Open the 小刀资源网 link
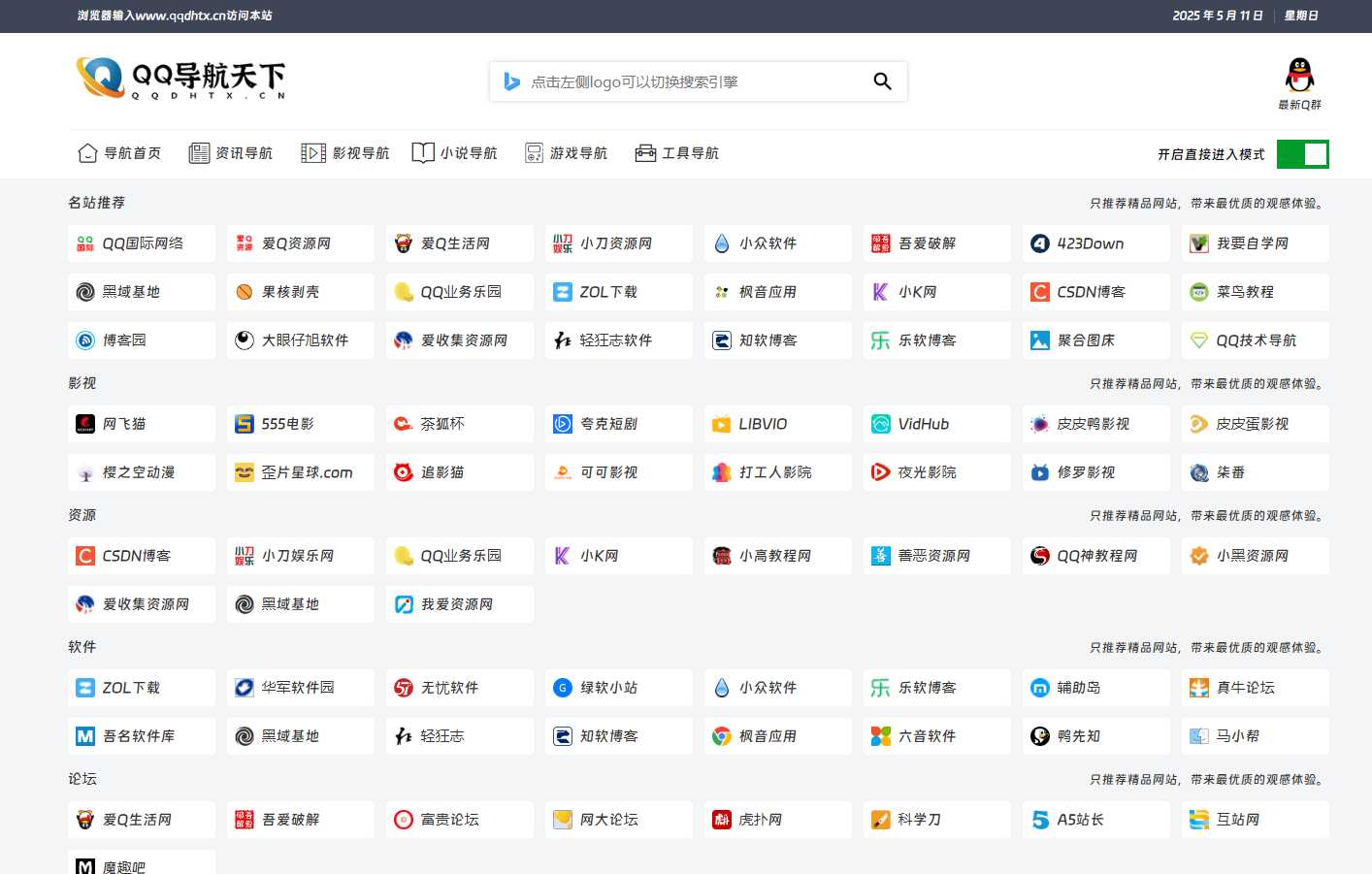Viewport: 1372px width, 874px height. tap(619, 243)
